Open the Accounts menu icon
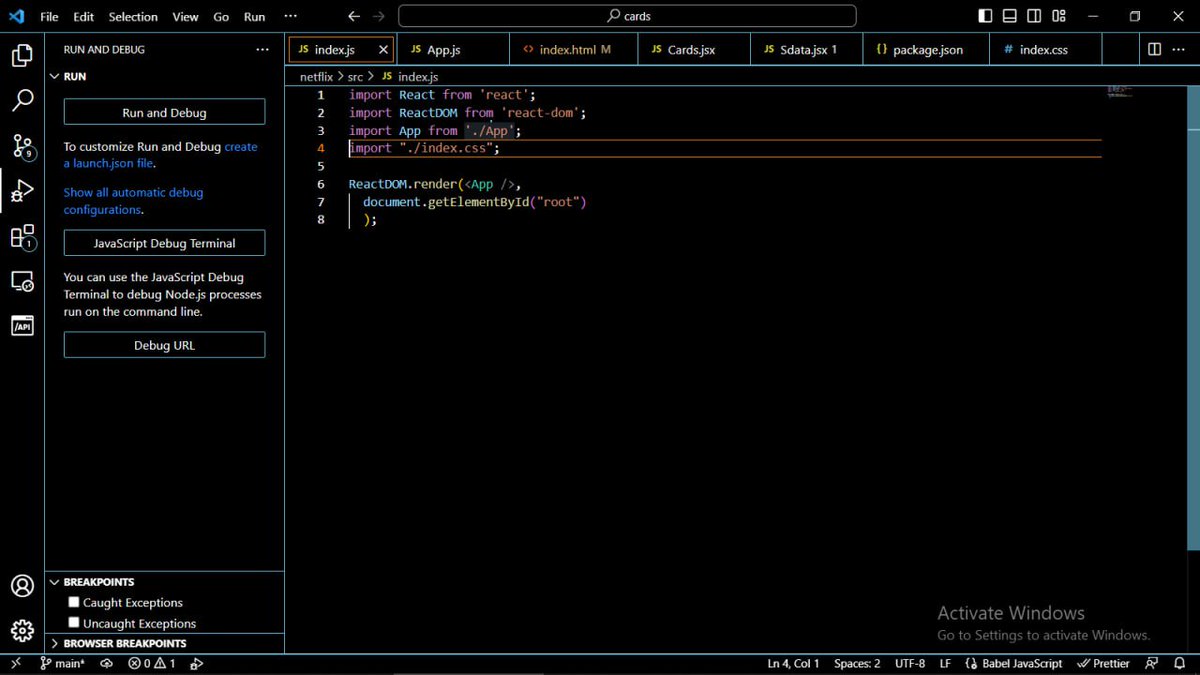This screenshot has width=1200, height=675. coord(22,586)
